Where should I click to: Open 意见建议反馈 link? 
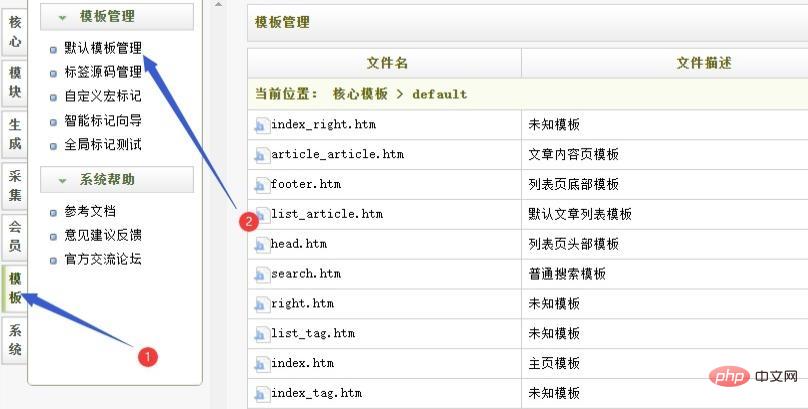coord(103,236)
